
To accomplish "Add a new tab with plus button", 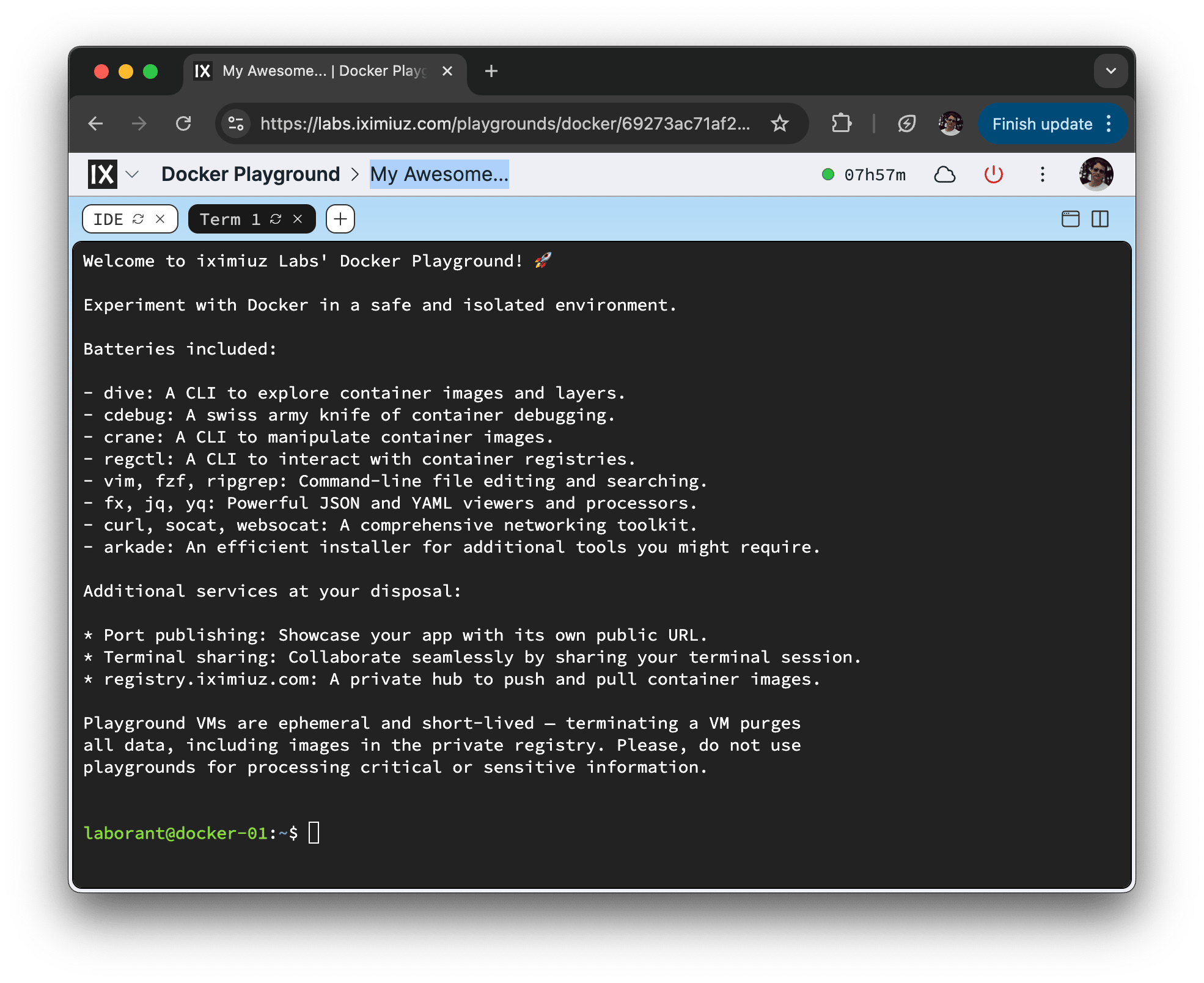I will tap(340, 219).
